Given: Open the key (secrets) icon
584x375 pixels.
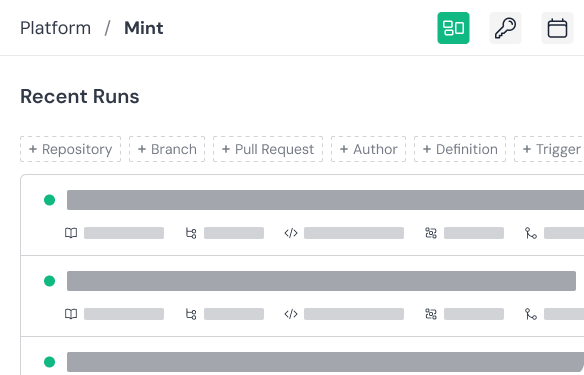Looking at the screenshot, I should [x=505, y=28].
